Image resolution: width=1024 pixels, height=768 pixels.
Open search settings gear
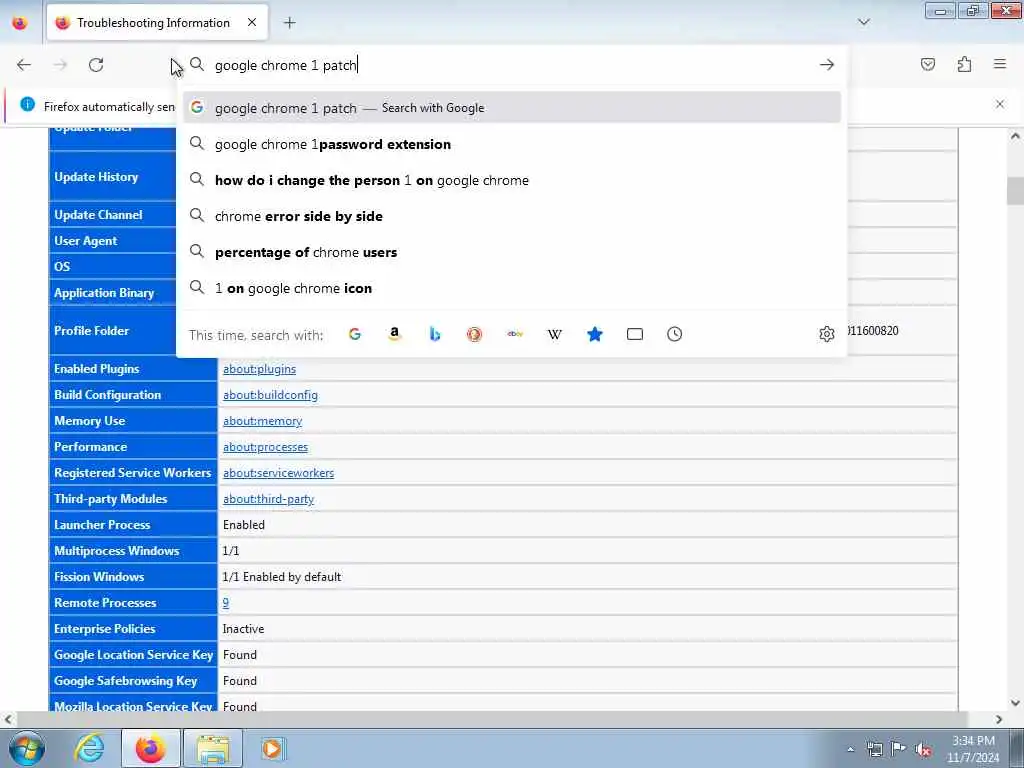(x=827, y=334)
